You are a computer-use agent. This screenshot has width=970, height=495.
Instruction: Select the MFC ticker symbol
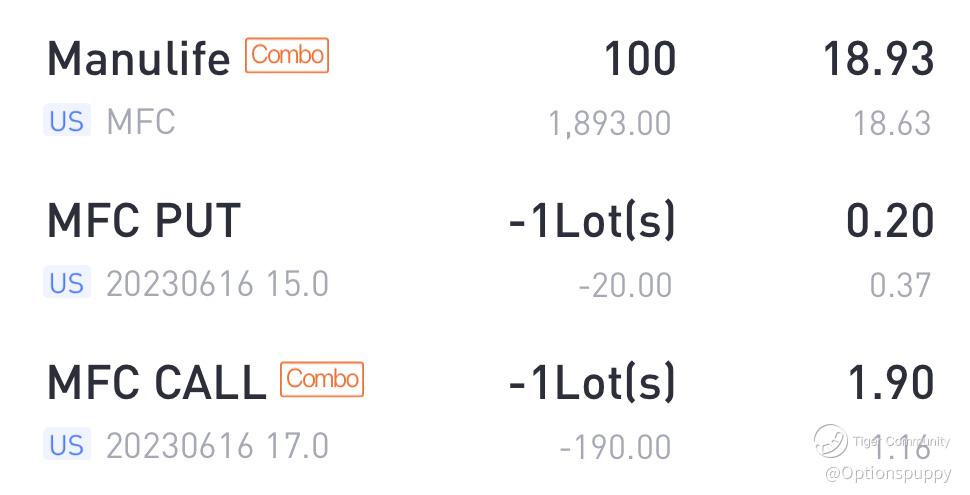(140, 121)
